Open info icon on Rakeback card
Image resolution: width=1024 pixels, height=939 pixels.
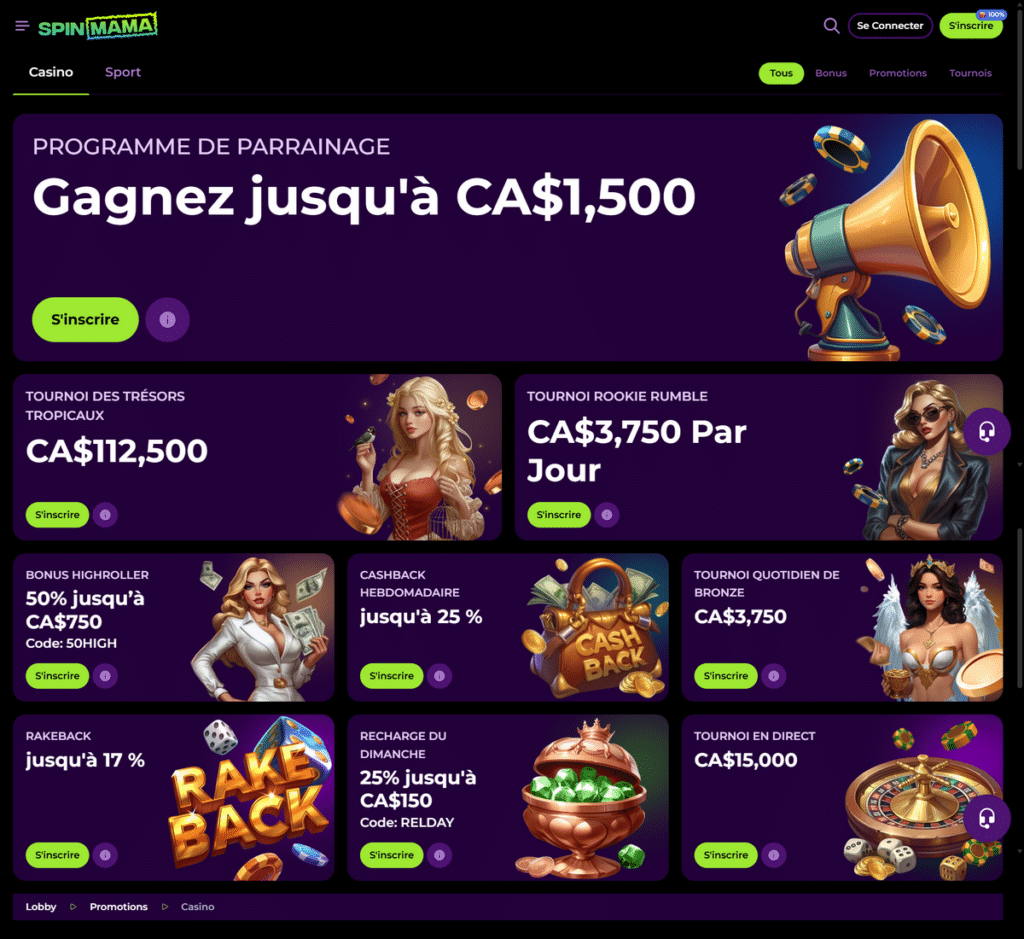click(105, 855)
